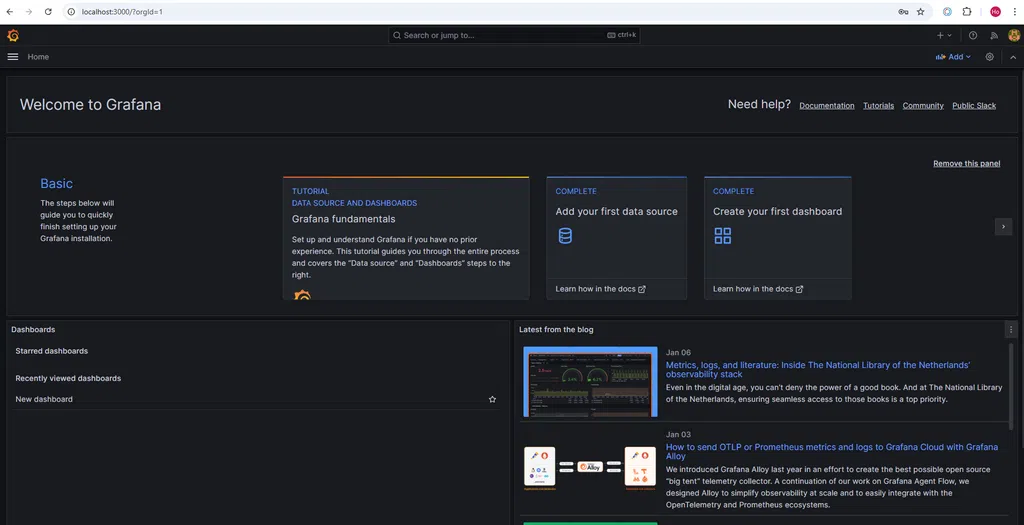Click the Jan 06 date text
The height and width of the screenshot is (525, 1024).
tap(678, 353)
